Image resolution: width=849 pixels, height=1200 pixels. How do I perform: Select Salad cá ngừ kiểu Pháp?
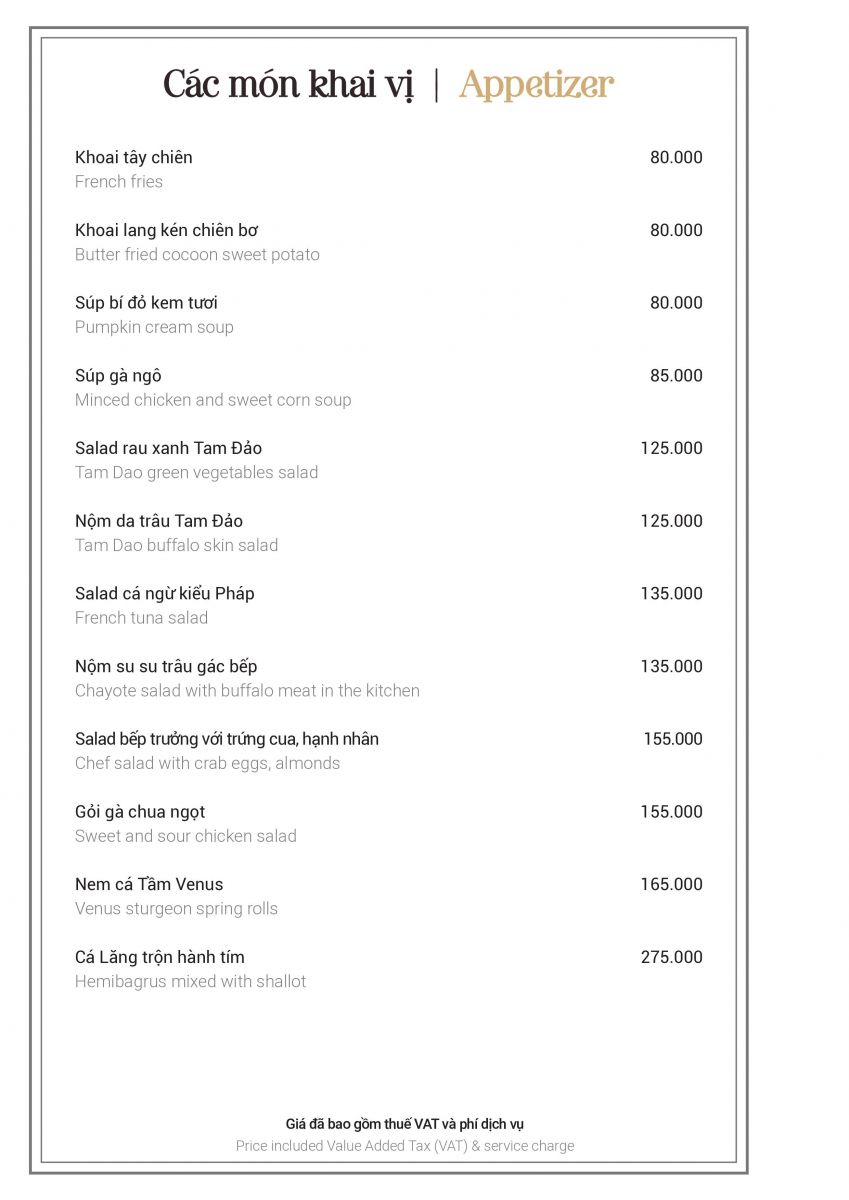point(165,594)
